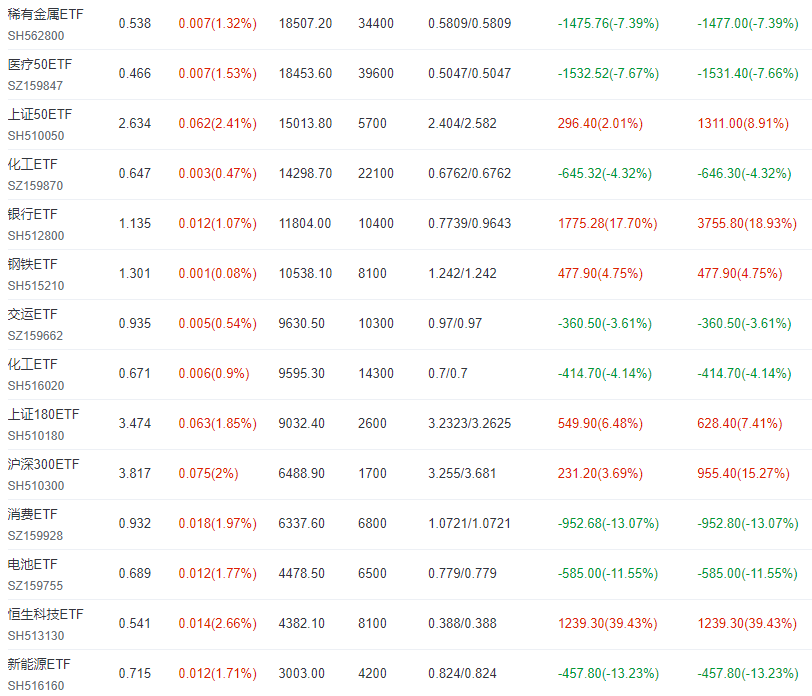This screenshot has width=812, height=696.
Task: Click the holding quantity 14300
Action: (x=376, y=373)
